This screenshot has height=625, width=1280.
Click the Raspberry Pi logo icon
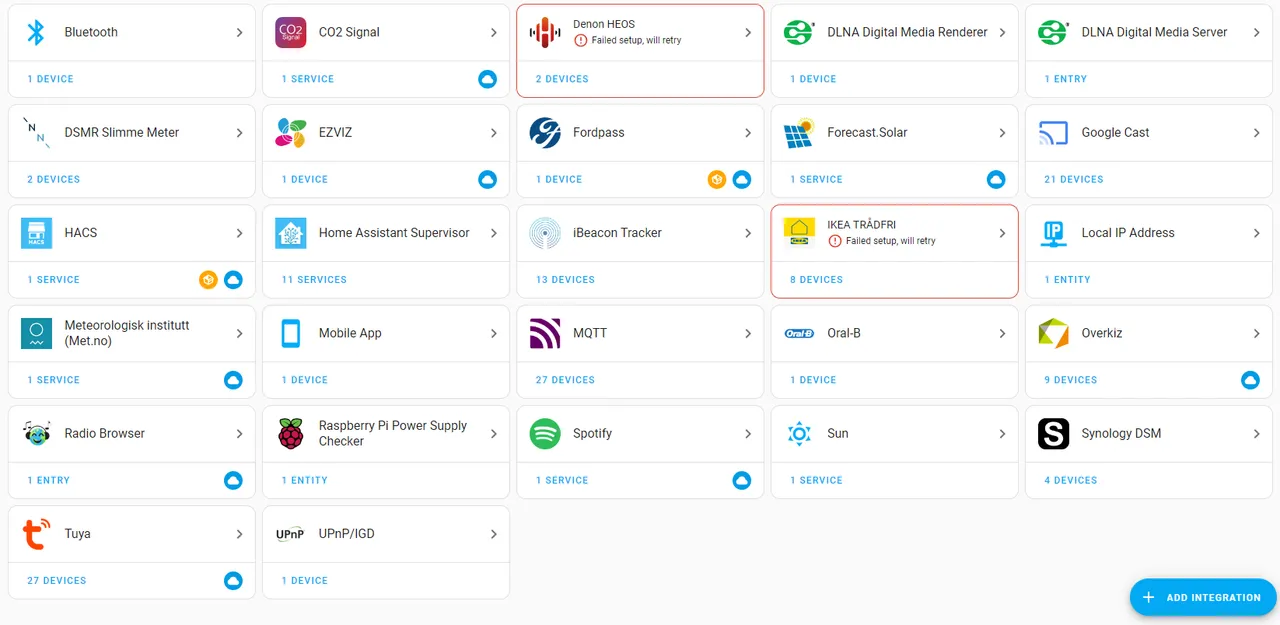pyautogui.click(x=290, y=433)
